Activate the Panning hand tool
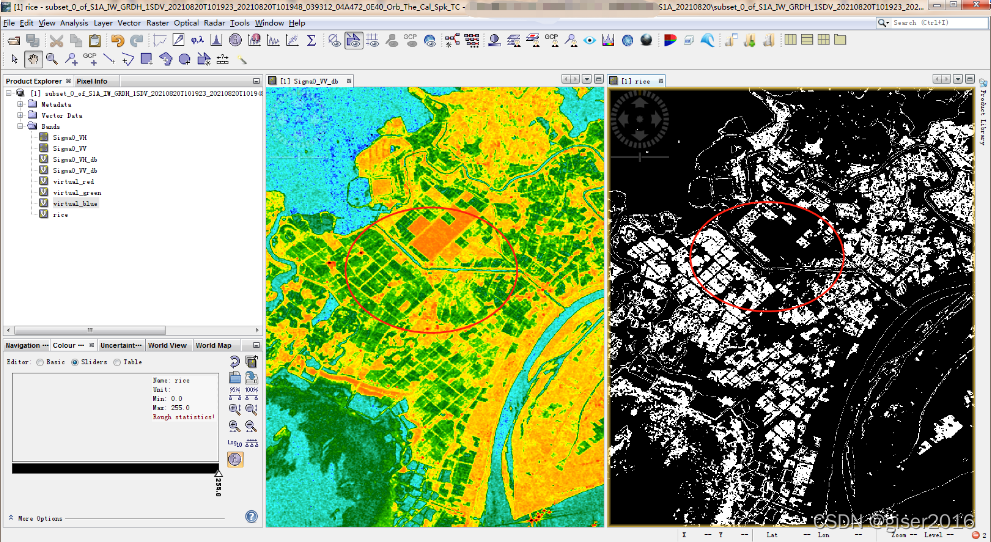Screen dimensions: 991x542 (x=33, y=59)
